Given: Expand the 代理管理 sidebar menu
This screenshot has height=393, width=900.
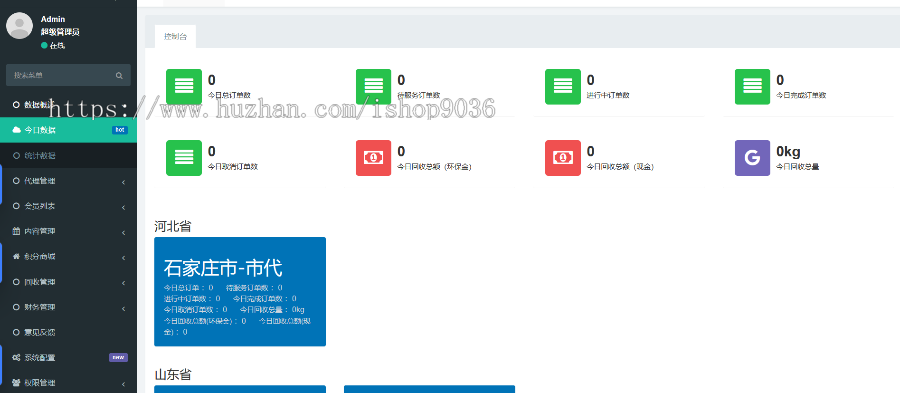Looking at the screenshot, I should 68,181.
